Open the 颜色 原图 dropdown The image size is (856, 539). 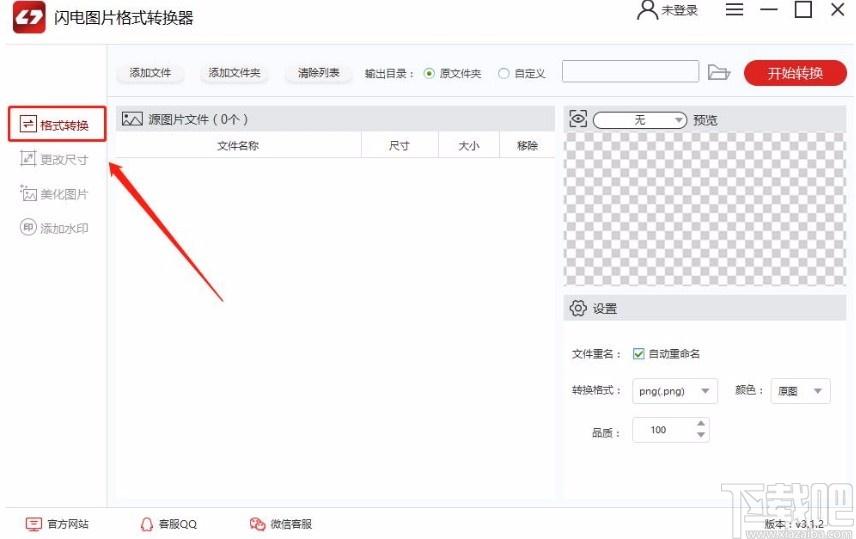click(800, 391)
